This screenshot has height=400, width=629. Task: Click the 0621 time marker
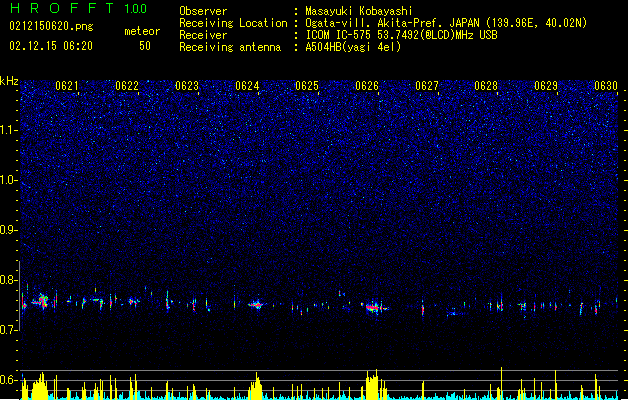(x=67, y=86)
